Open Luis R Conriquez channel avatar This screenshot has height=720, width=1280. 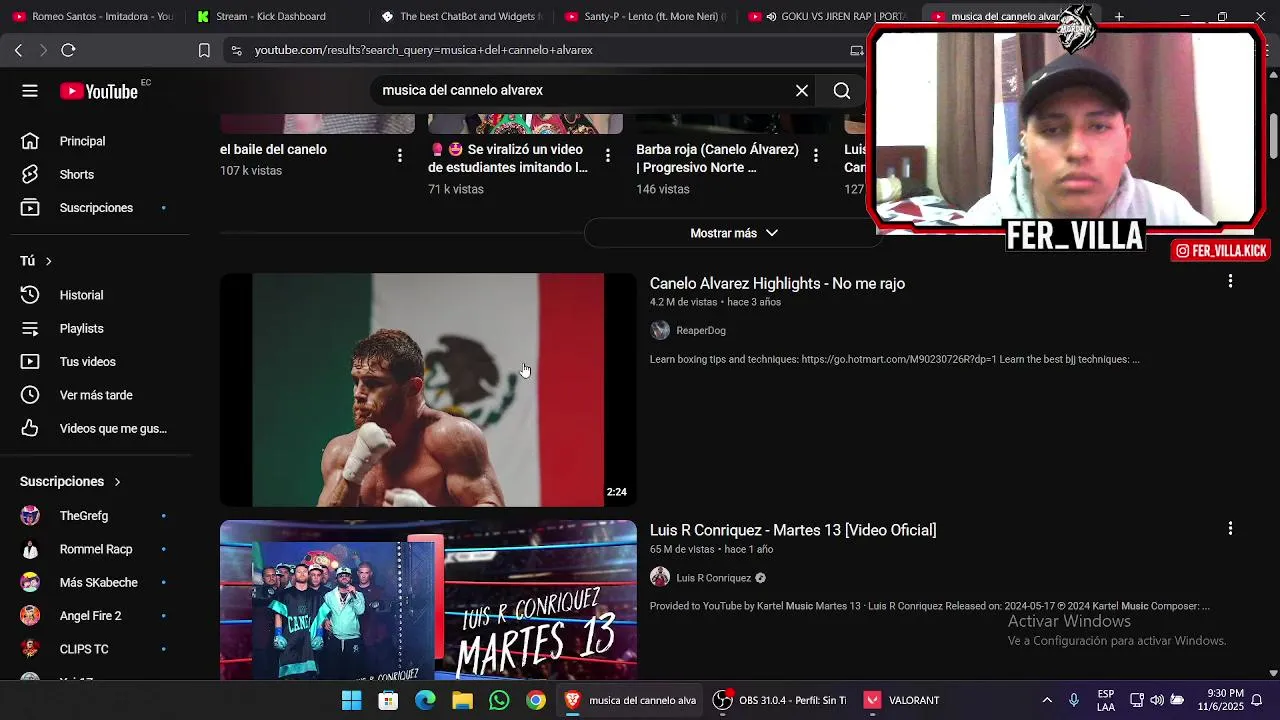[x=660, y=577]
